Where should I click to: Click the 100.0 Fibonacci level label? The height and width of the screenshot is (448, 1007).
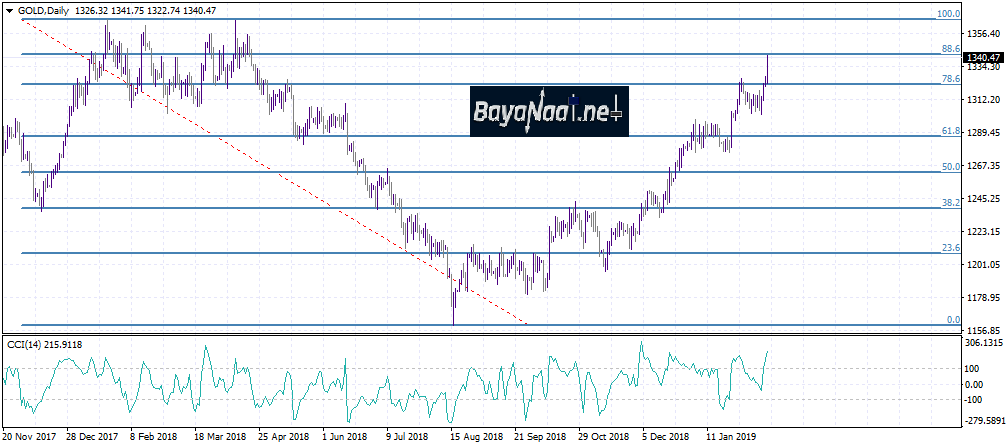click(949, 13)
